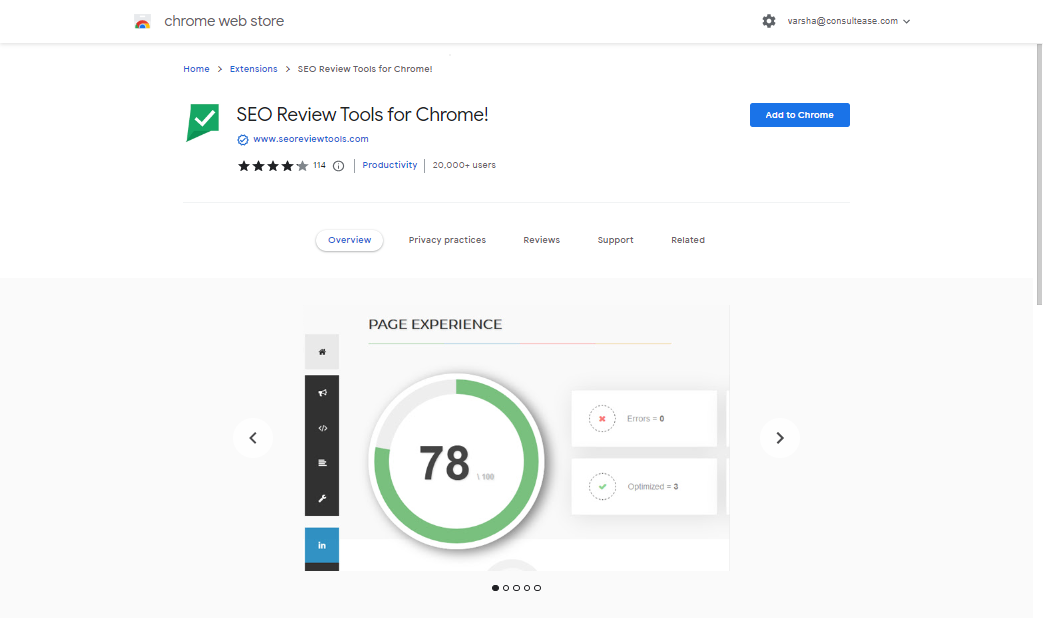Open the Support tab
This screenshot has height=640, width=1043.
[615, 240]
